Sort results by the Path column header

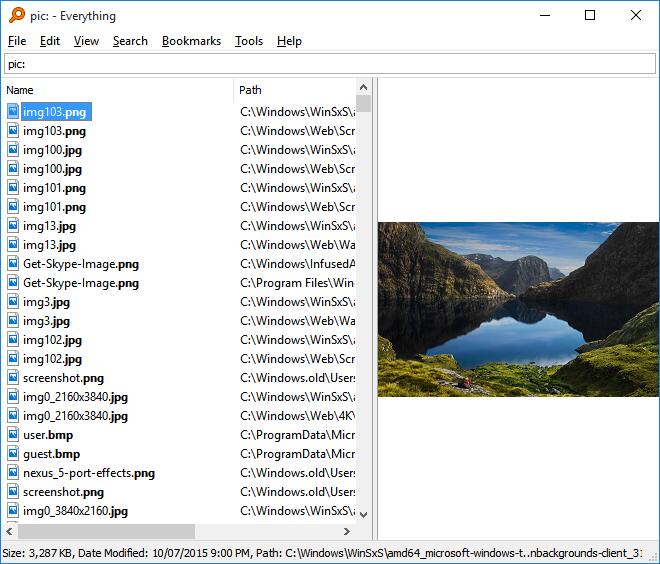(x=294, y=90)
